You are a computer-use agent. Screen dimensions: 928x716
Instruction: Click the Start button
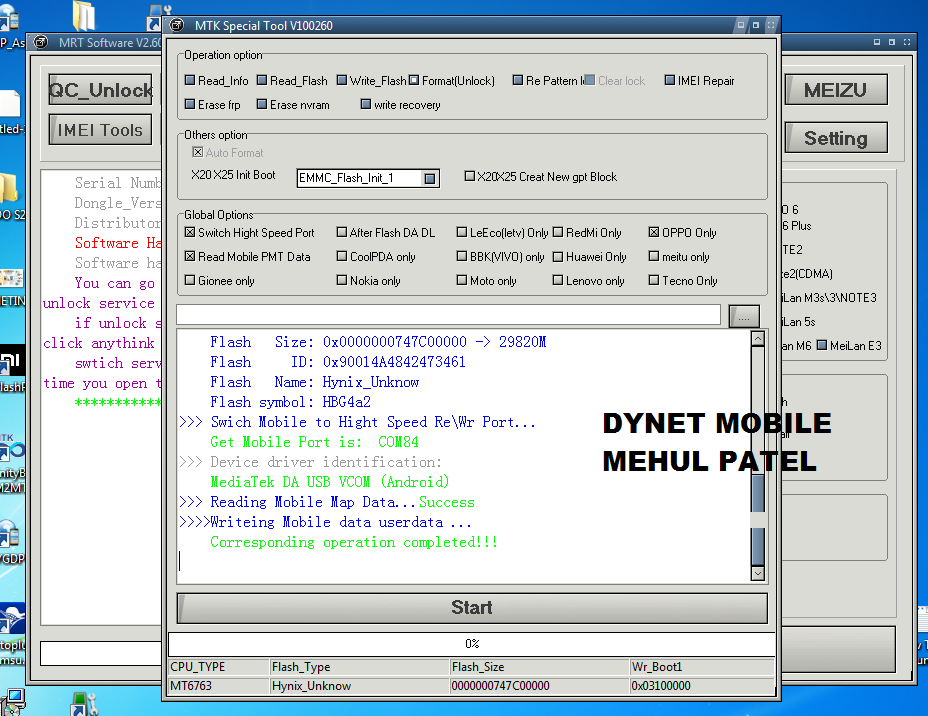point(472,608)
